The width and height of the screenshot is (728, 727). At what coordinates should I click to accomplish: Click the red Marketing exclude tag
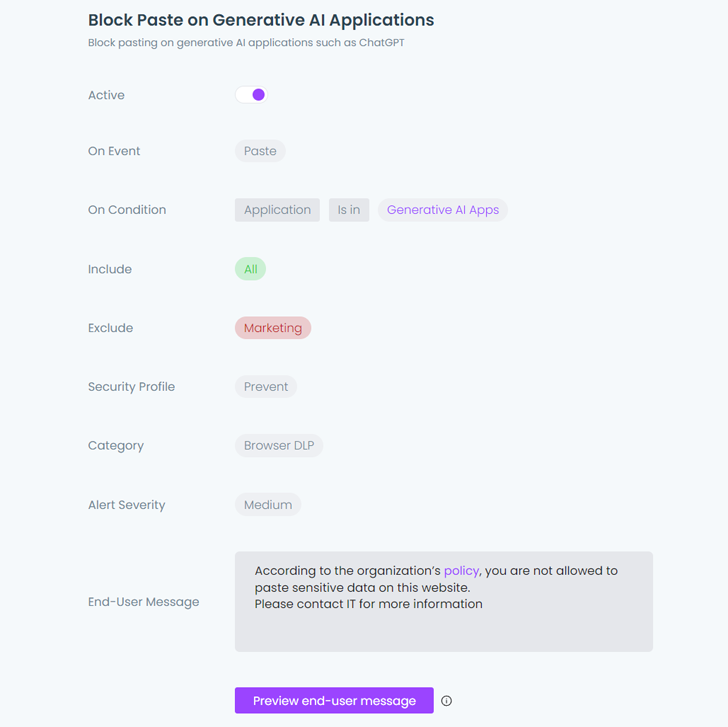[273, 328]
